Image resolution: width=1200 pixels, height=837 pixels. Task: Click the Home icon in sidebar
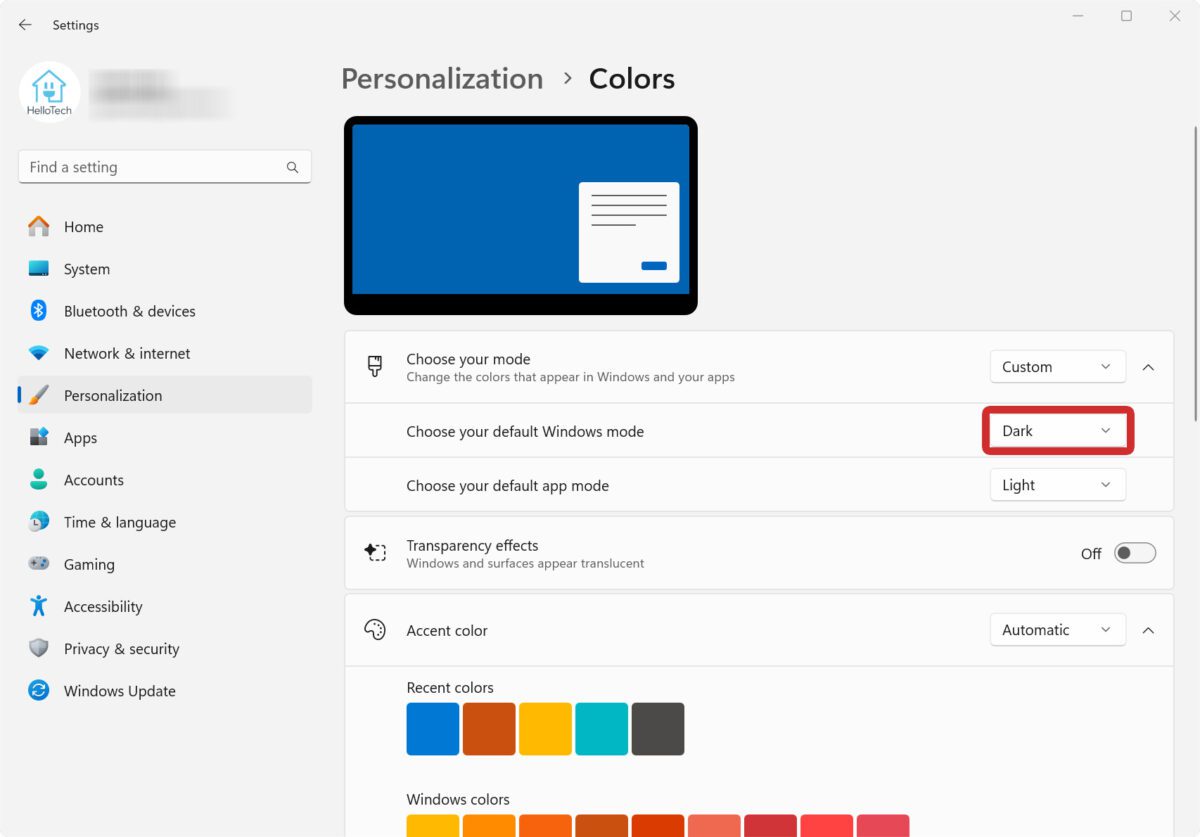[x=39, y=227]
